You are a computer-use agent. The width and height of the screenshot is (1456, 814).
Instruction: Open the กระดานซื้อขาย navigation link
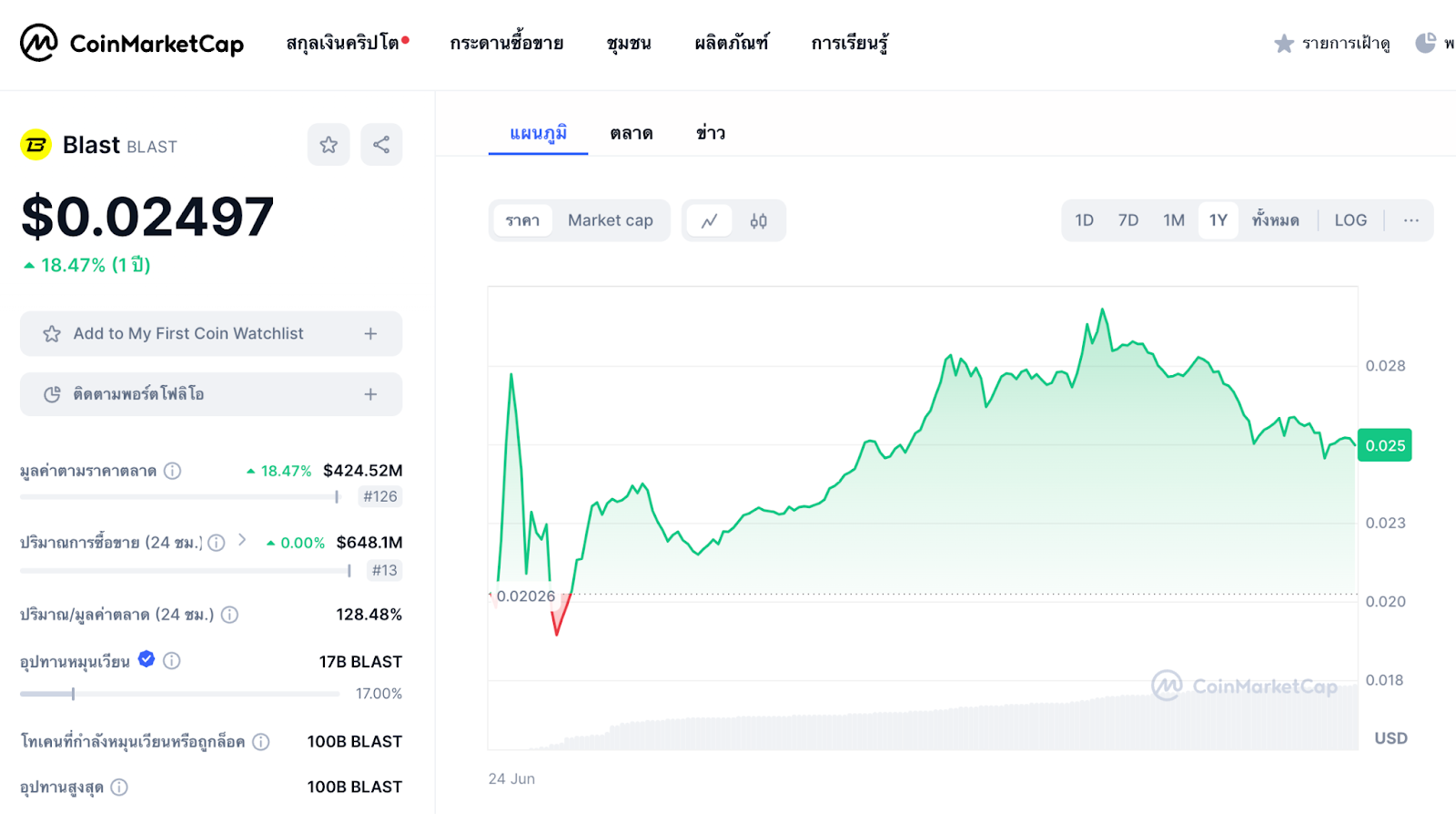(507, 43)
